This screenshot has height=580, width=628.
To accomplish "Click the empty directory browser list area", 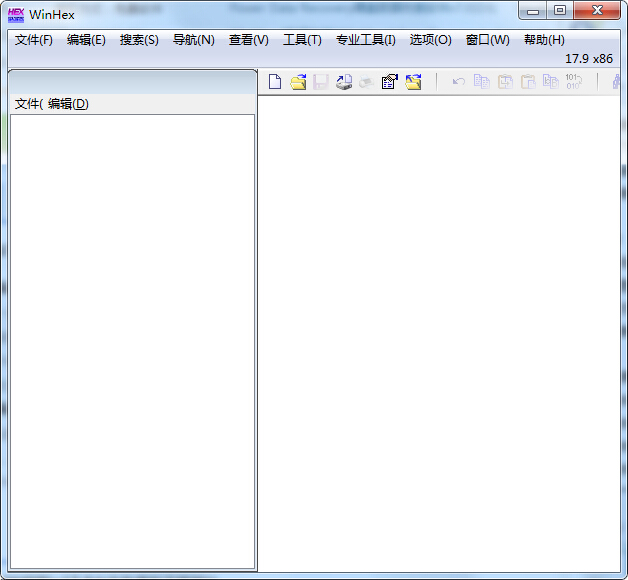I will click(x=132, y=340).
